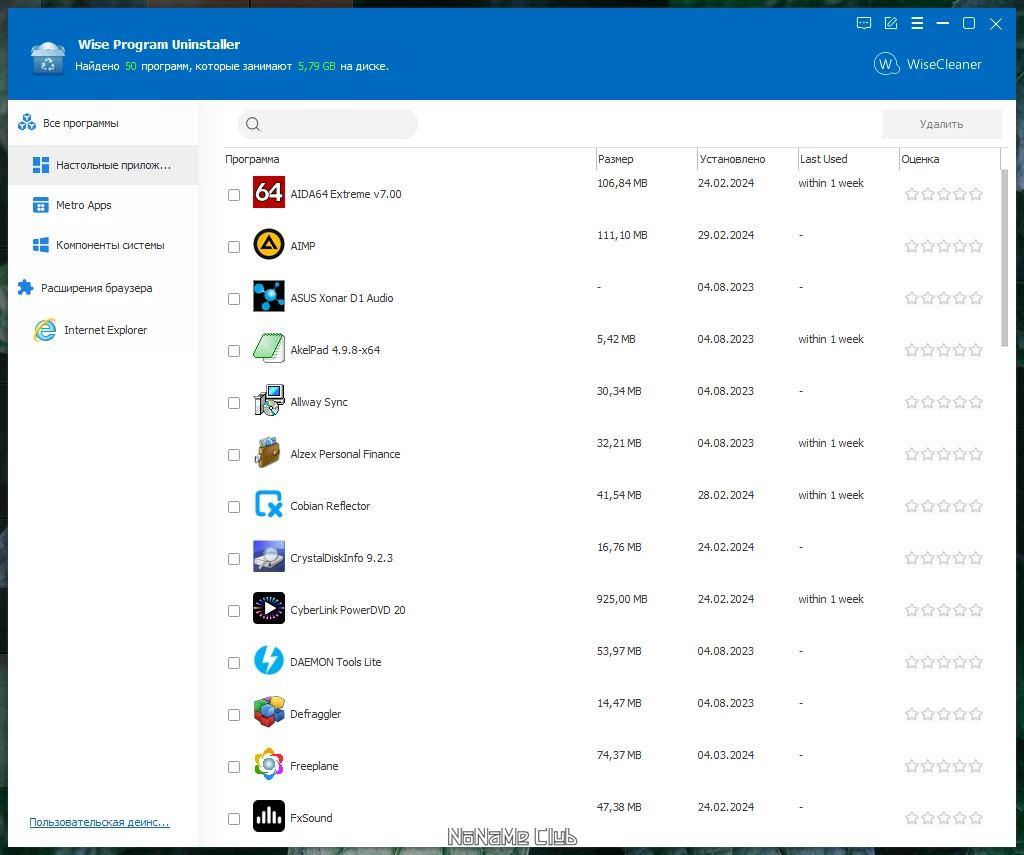Sort the list by the Установлено column header
Viewport: 1024px width, 855px height.
coord(732,159)
